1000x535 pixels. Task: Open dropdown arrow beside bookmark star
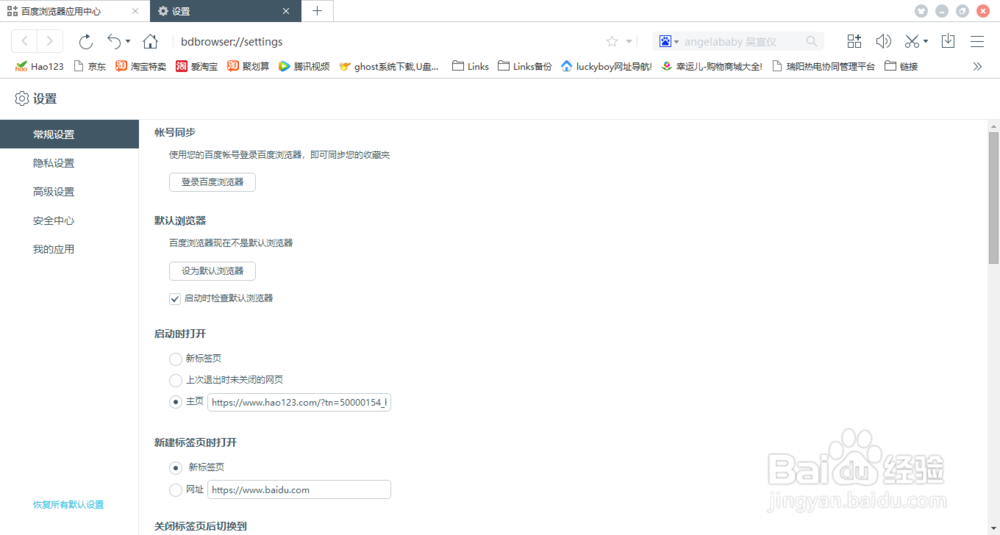(629, 41)
